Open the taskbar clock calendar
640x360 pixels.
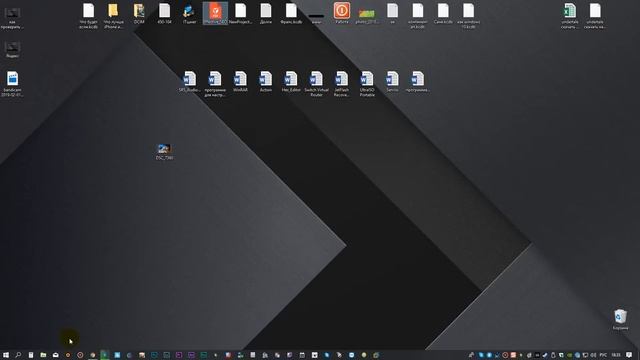616,355
